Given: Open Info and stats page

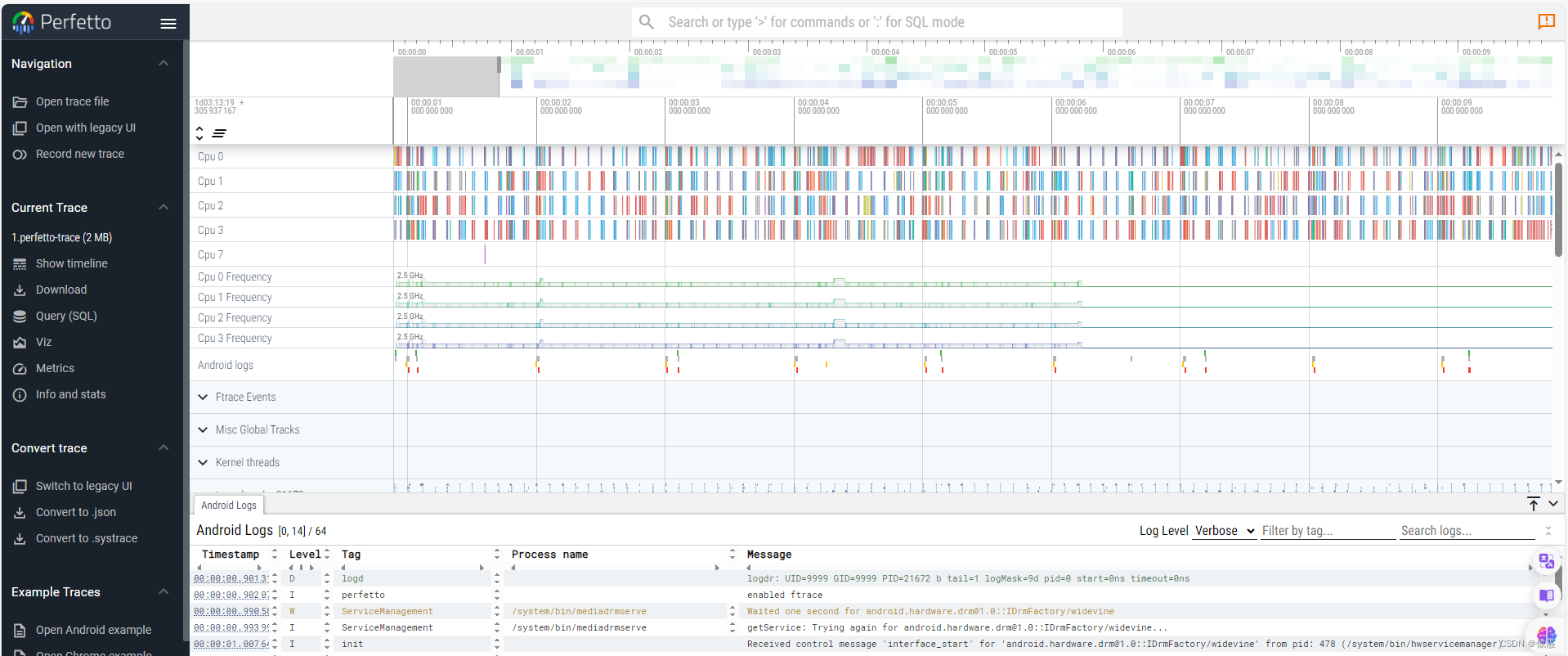Looking at the screenshot, I should 71,395.
